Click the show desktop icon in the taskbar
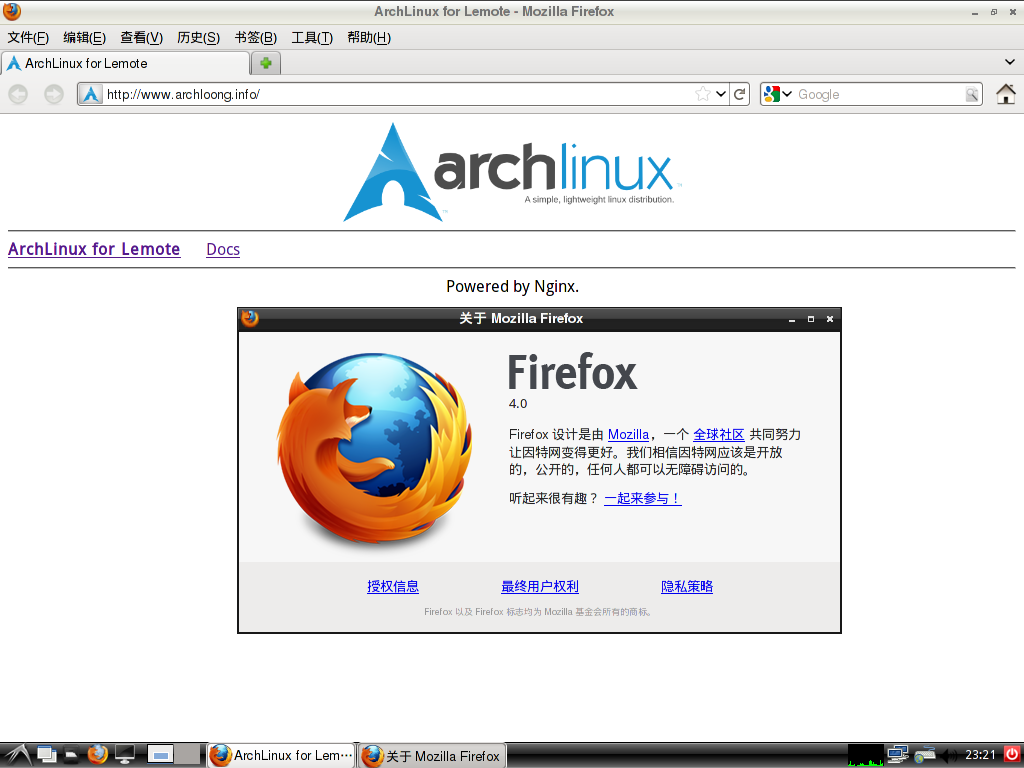 pyautogui.click(x=46, y=755)
